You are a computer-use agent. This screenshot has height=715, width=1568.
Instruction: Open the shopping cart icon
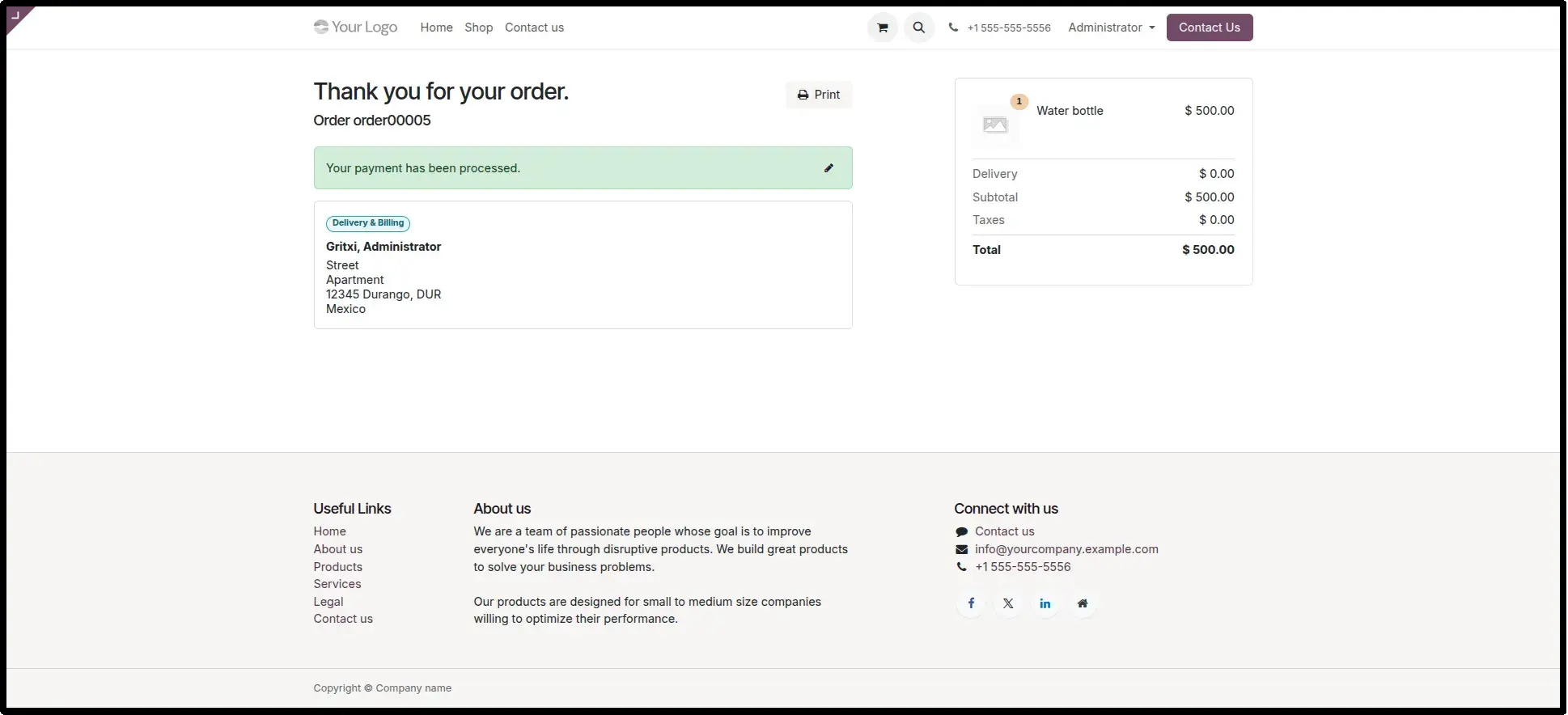tap(883, 27)
